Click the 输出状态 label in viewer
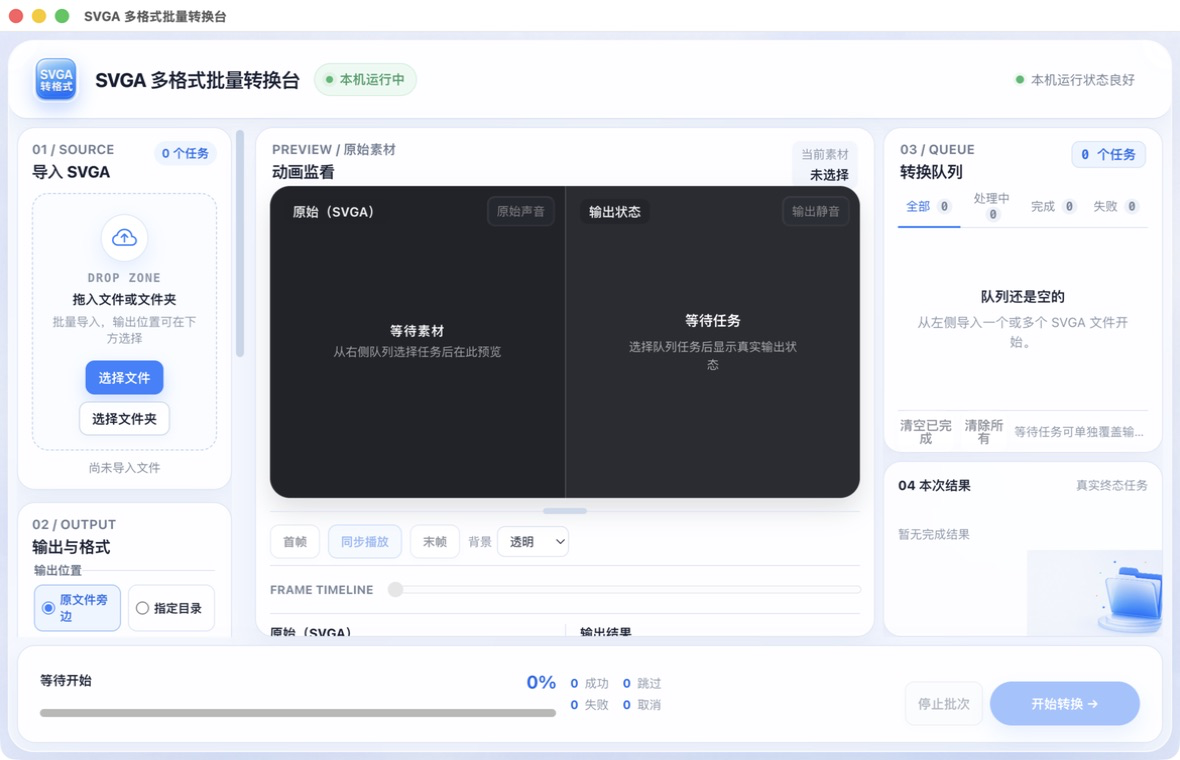This screenshot has height=760, width=1180. 615,211
